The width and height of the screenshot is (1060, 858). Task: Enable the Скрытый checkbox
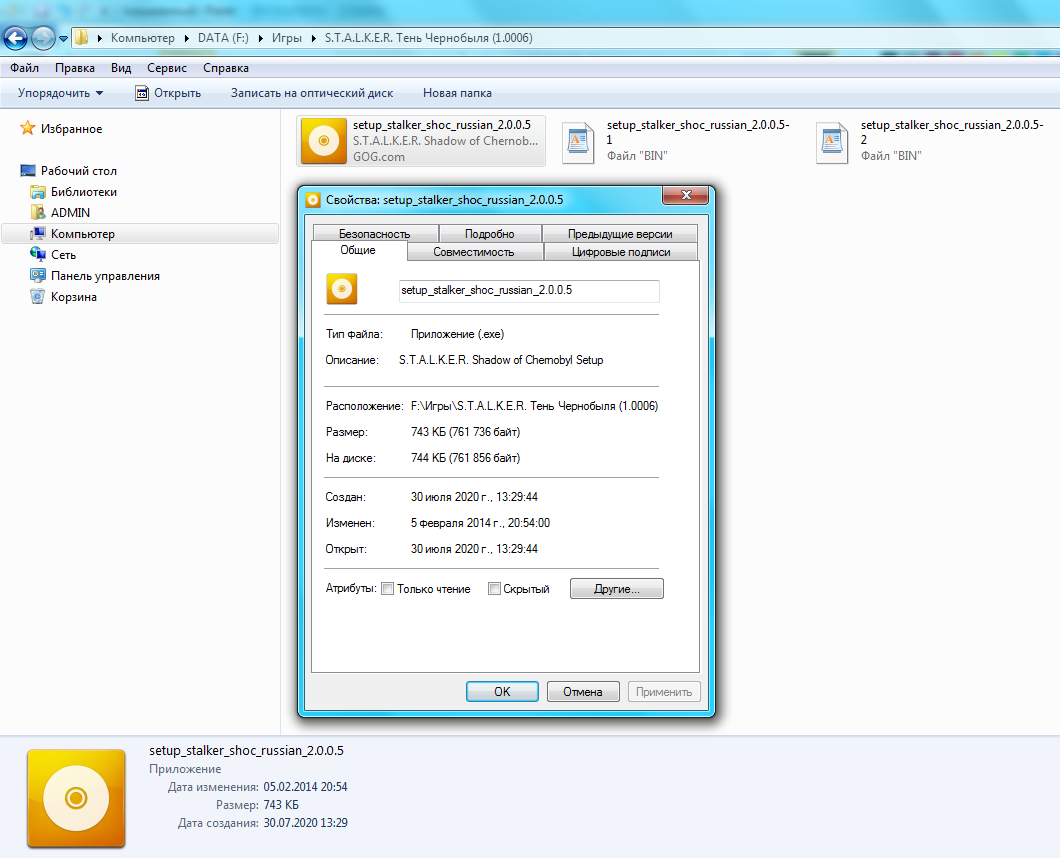coord(494,589)
